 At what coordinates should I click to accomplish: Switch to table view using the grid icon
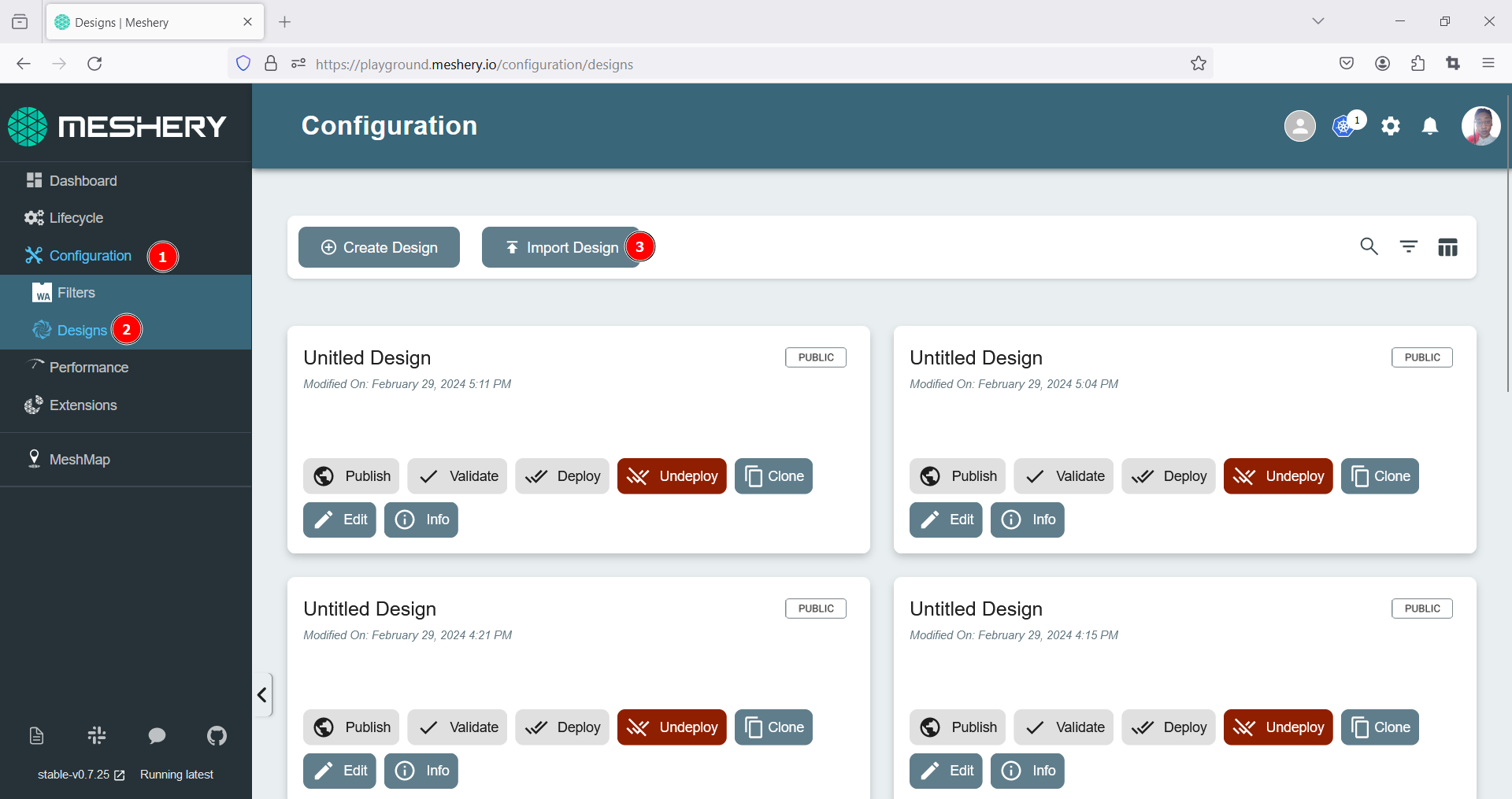[1449, 246]
